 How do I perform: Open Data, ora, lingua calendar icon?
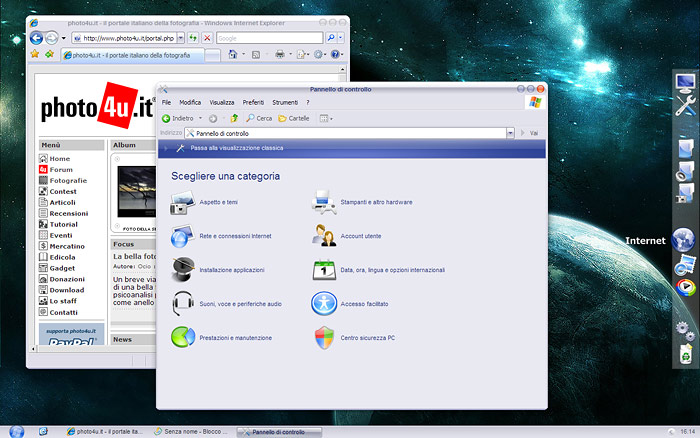324,270
